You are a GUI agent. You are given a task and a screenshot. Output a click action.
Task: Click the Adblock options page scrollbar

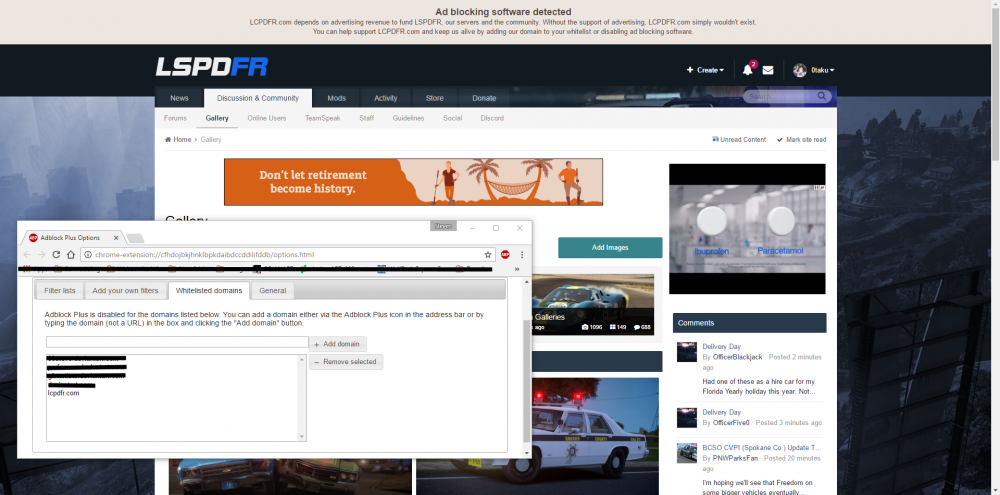pyautogui.click(x=526, y=383)
